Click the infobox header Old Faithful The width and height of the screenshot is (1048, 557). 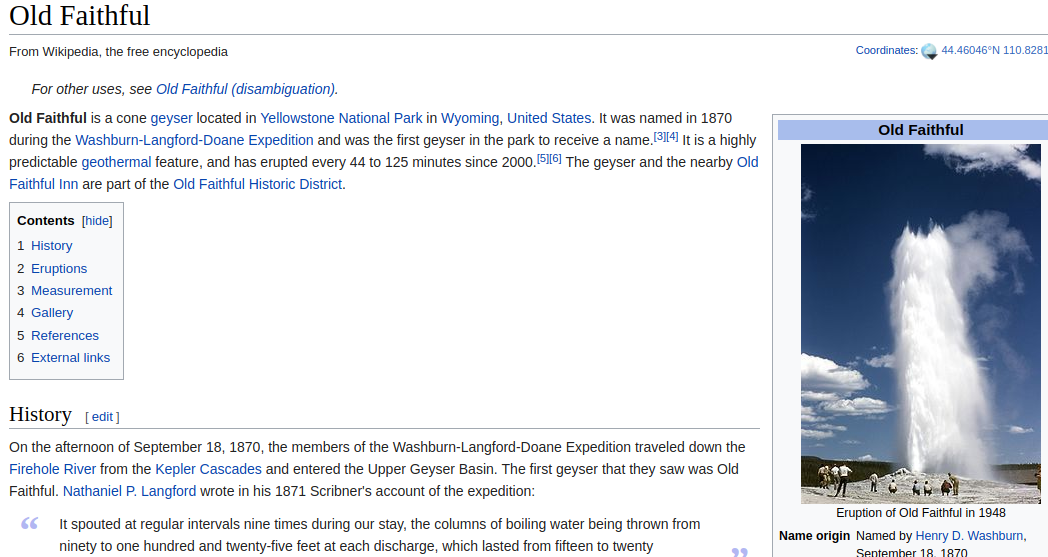point(920,130)
